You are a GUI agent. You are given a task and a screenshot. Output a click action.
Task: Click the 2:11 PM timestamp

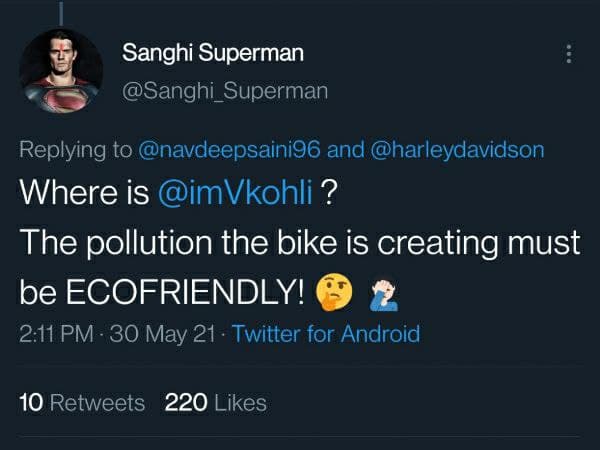[56, 334]
